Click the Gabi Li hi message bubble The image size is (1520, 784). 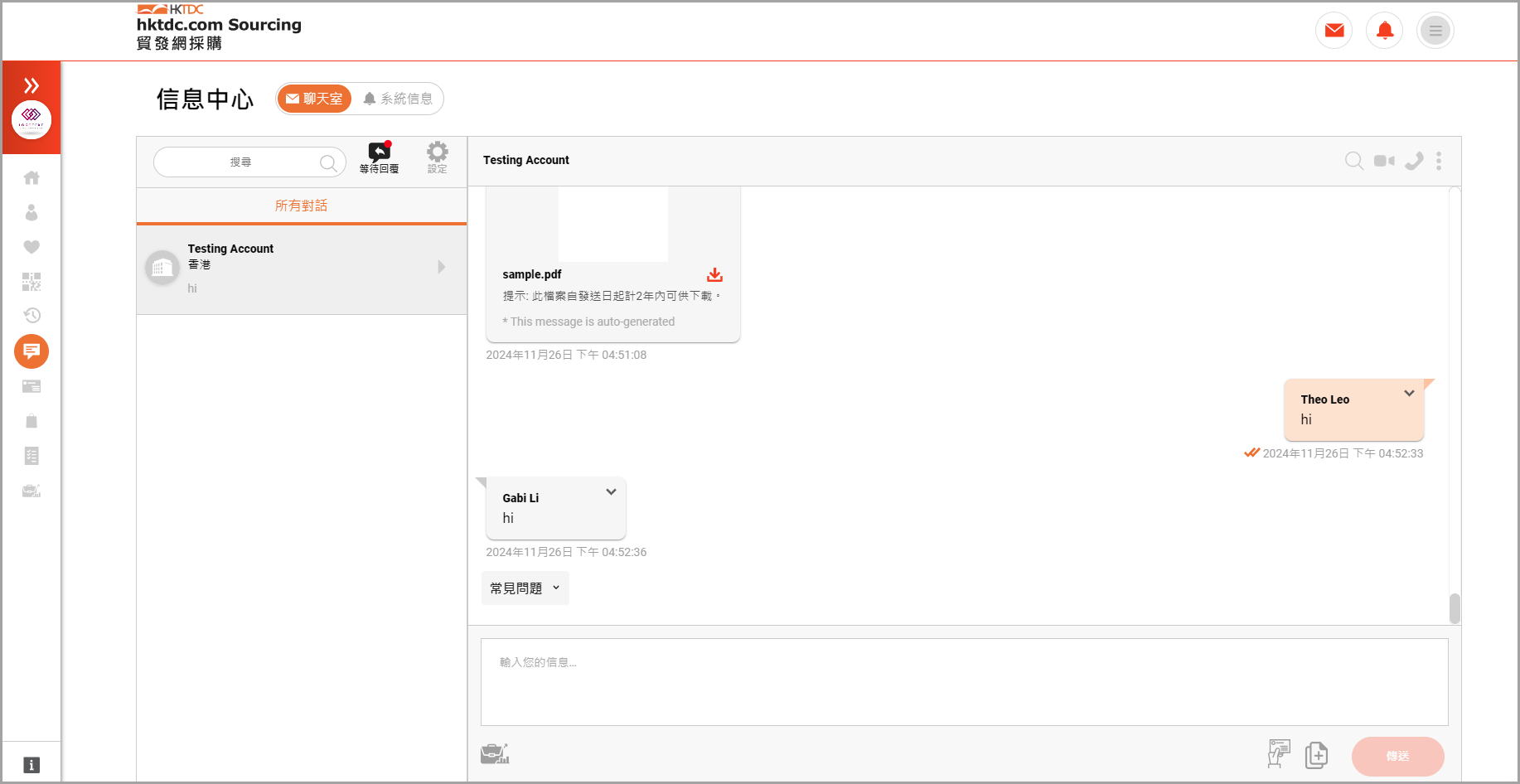[555, 508]
